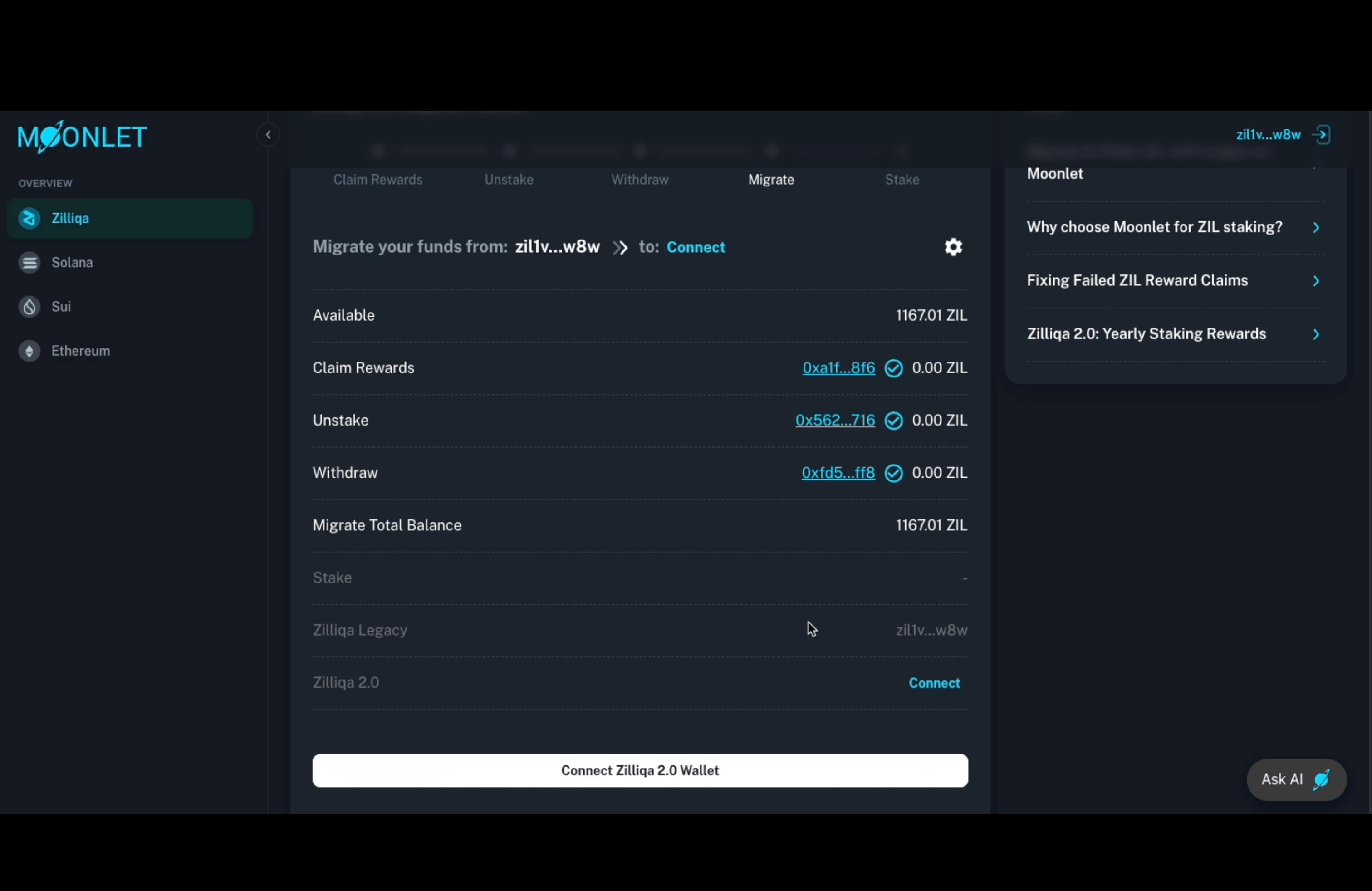Image resolution: width=1372 pixels, height=891 pixels.
Task: Open 'Zilliqa 2.0: Yearly Staking Rewards' article
Action: (x=1147, y=334)
